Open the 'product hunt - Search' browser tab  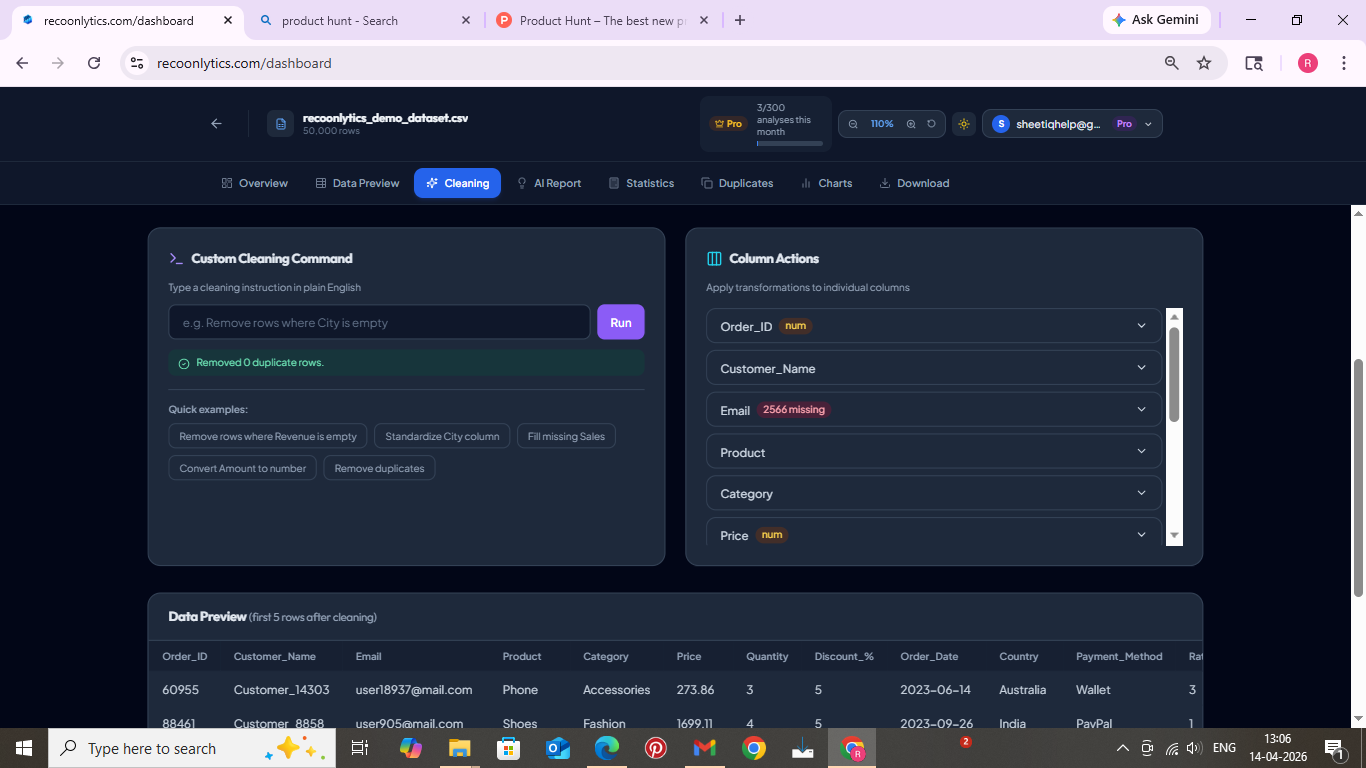tap(366, 20)
